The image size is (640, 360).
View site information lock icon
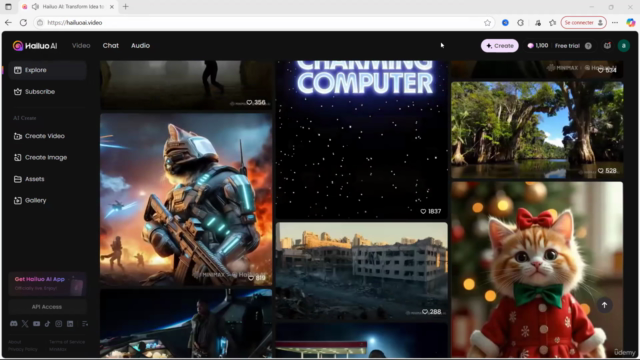(x=40, y=22)
